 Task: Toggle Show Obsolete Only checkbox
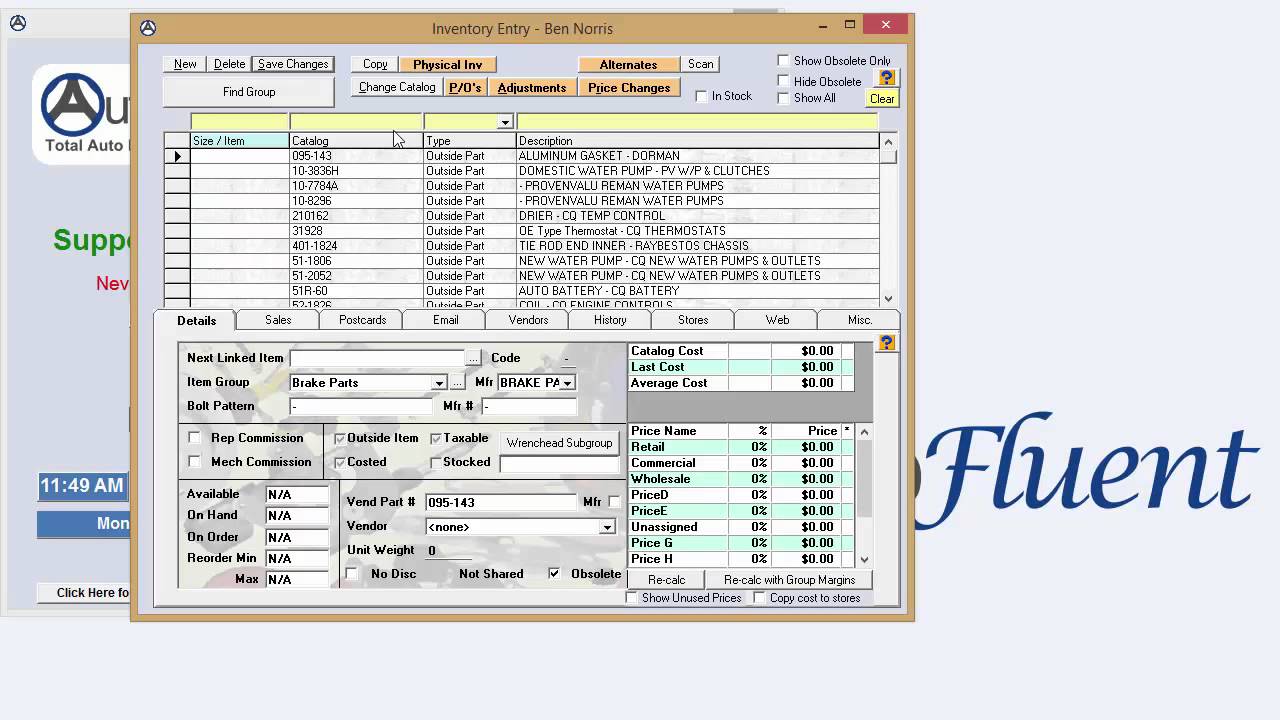tap(783, 61)
